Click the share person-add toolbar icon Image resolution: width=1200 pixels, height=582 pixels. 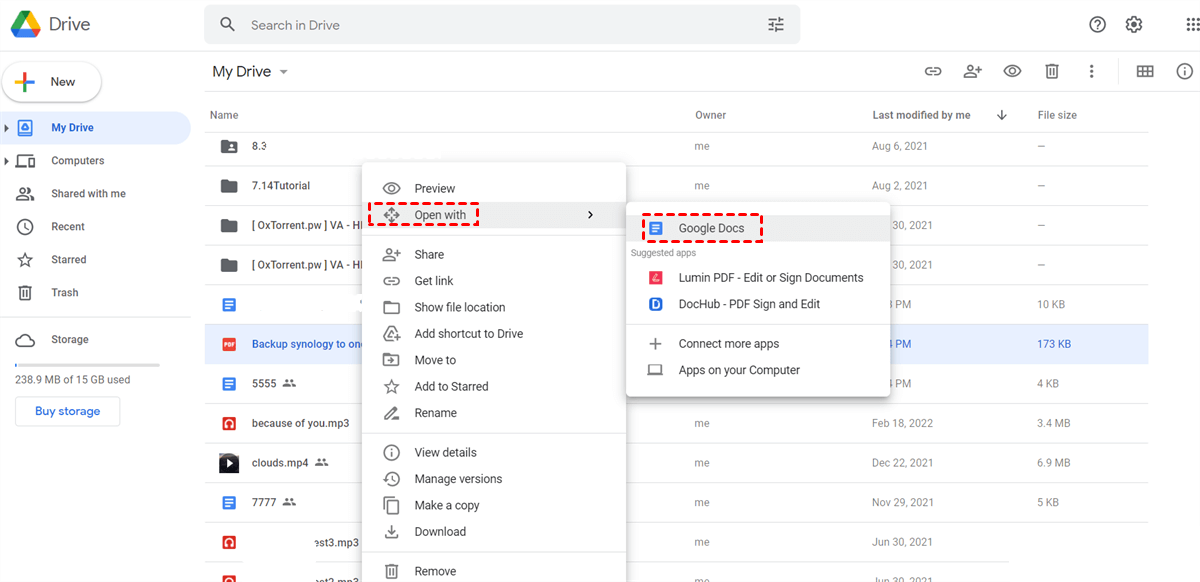(x=972, y=71)
